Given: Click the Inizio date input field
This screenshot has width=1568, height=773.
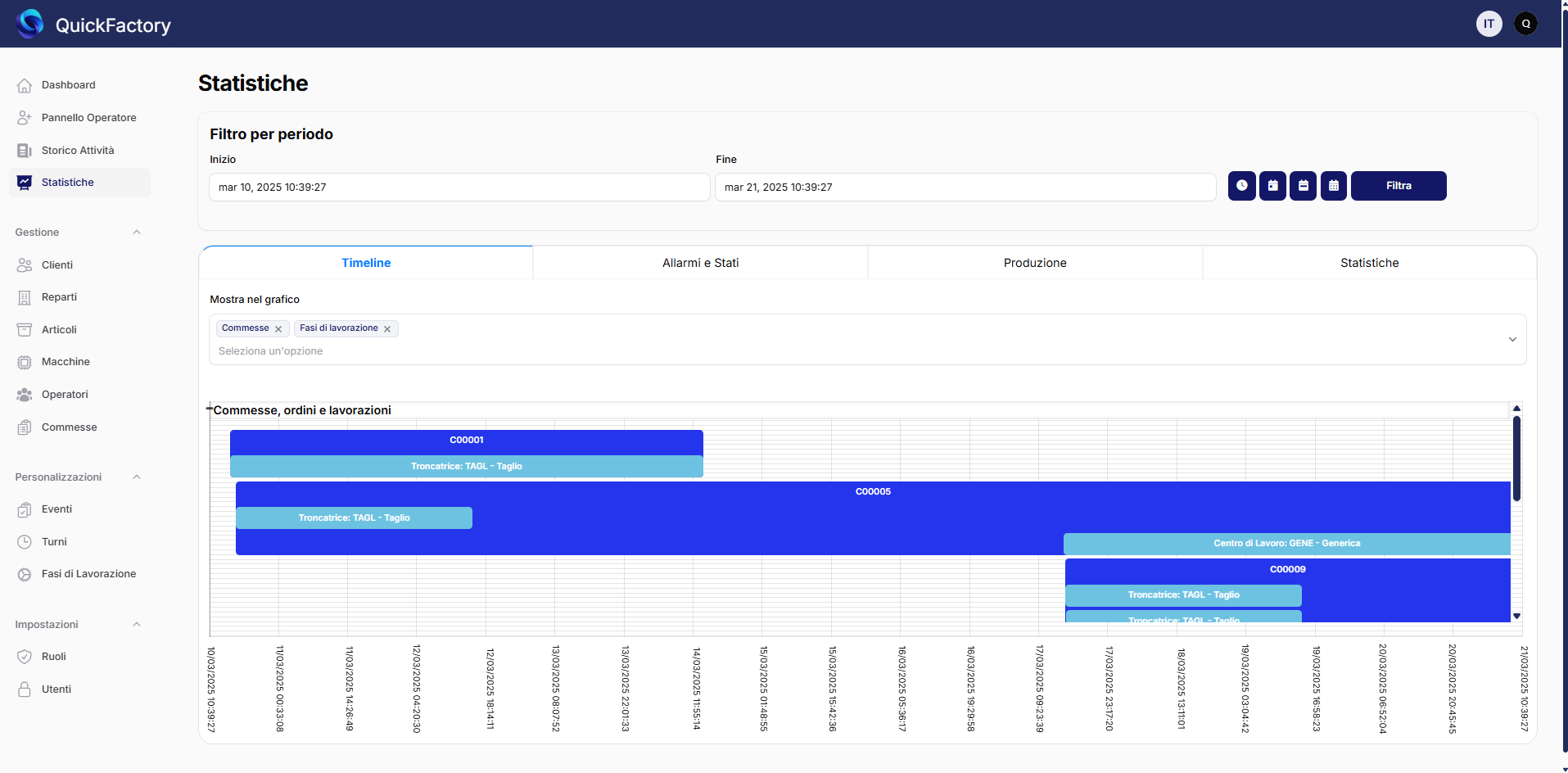Looking at the screenshot, I should pos(459,188).
